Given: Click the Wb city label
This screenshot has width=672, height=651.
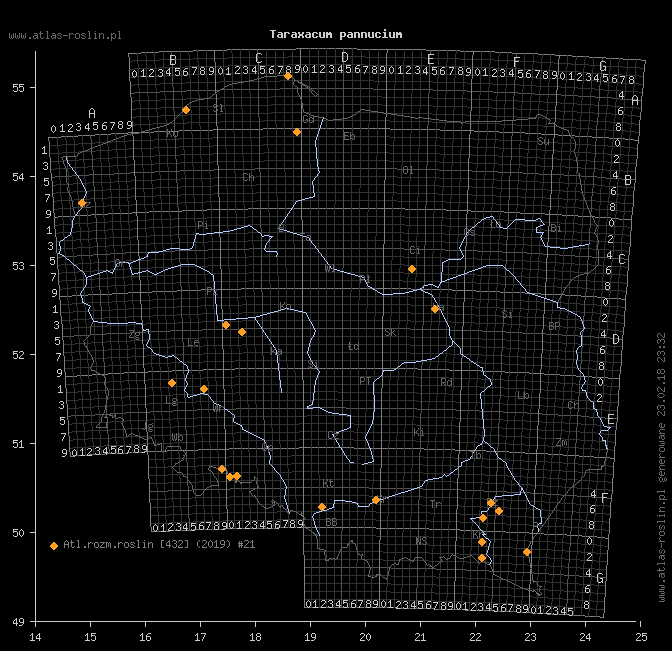Looking at the screenshot, I should point(177,437).
